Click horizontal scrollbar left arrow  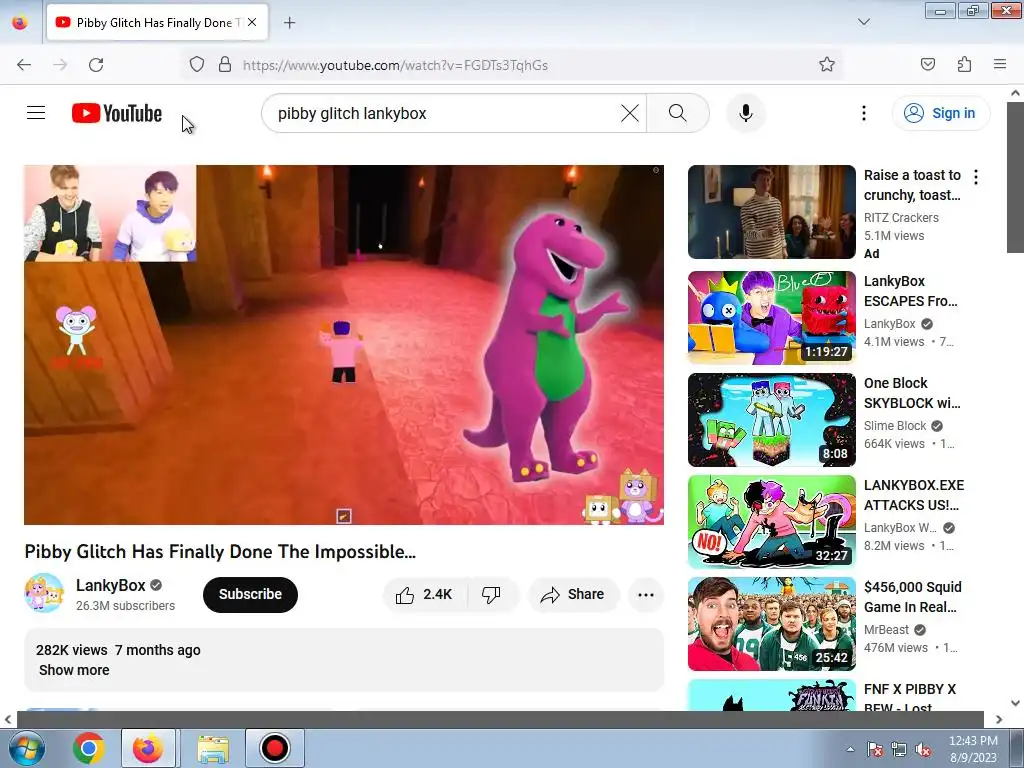point(8,719)
